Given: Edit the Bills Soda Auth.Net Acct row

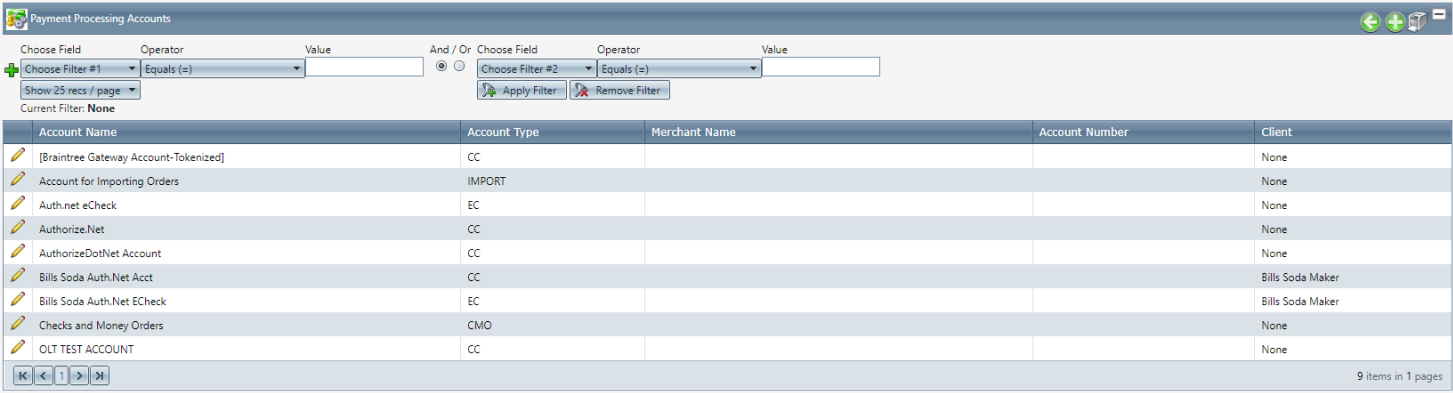Looking at the screenshot, I should pyautogui.click(x=17, y=276).
